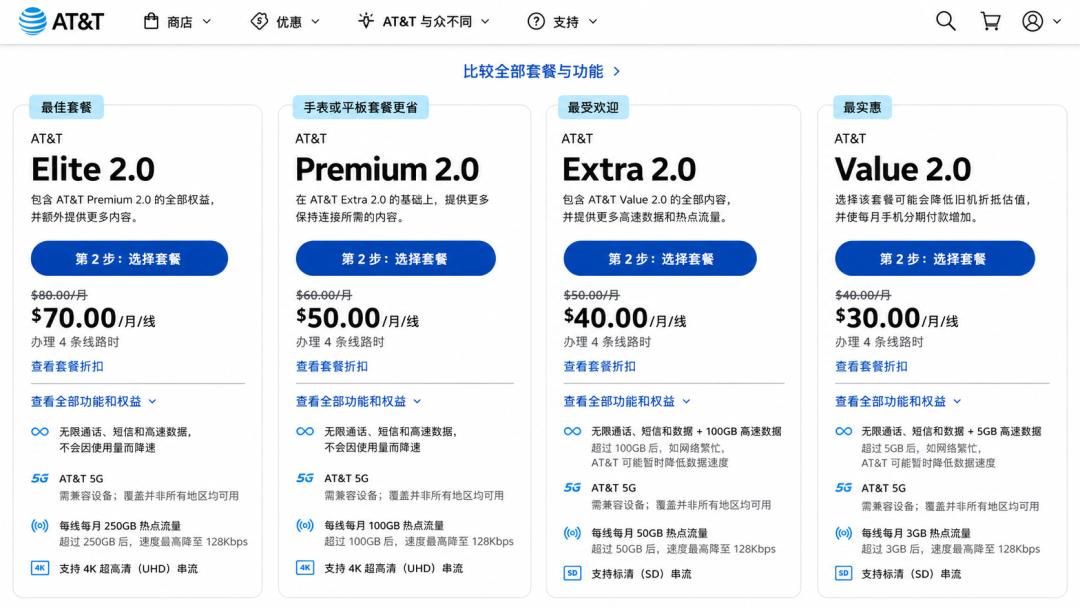Click 第 2 步：选择套餐 for Value 2.0

point(935,258)
